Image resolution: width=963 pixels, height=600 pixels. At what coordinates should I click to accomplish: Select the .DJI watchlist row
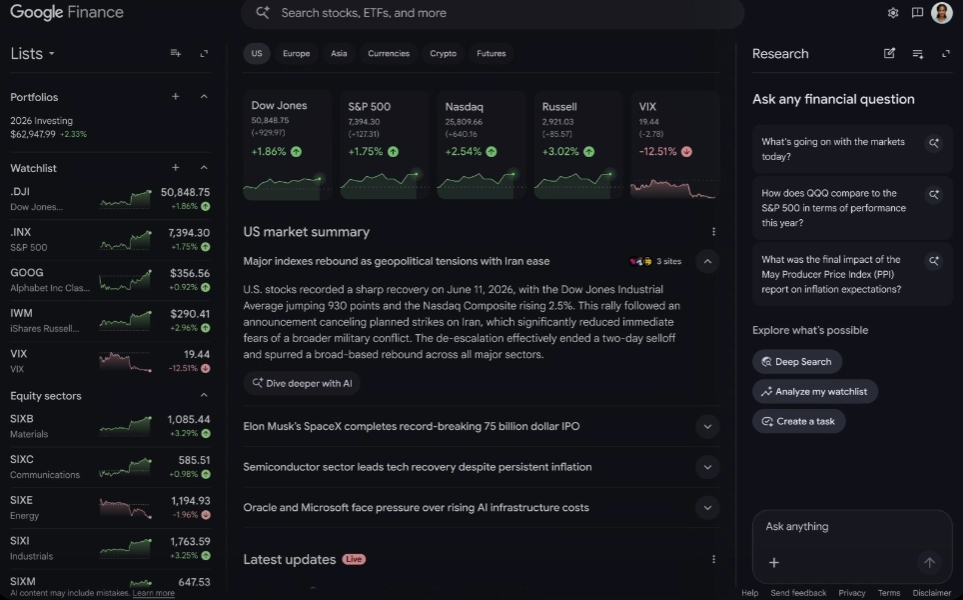[110, 199]
